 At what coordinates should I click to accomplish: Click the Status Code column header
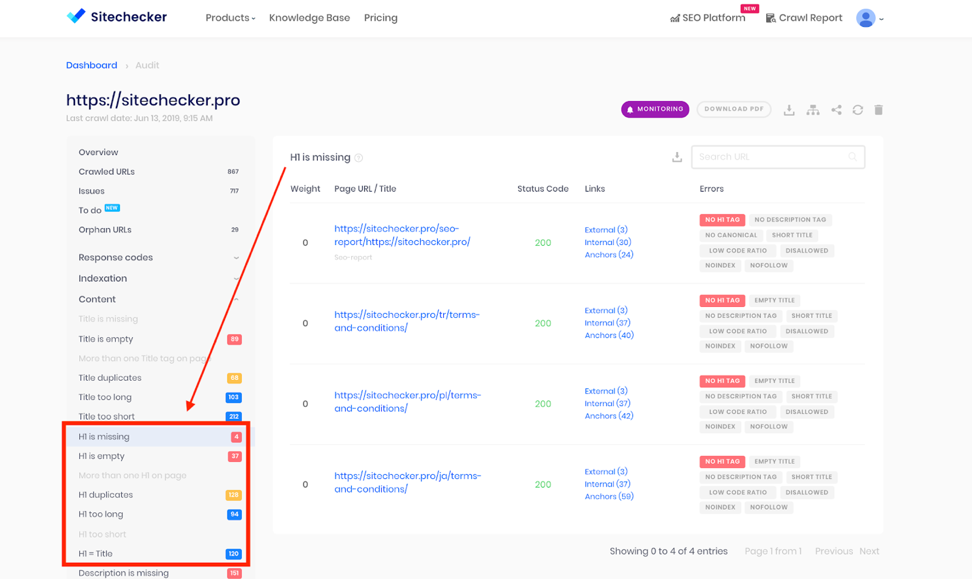542,188
